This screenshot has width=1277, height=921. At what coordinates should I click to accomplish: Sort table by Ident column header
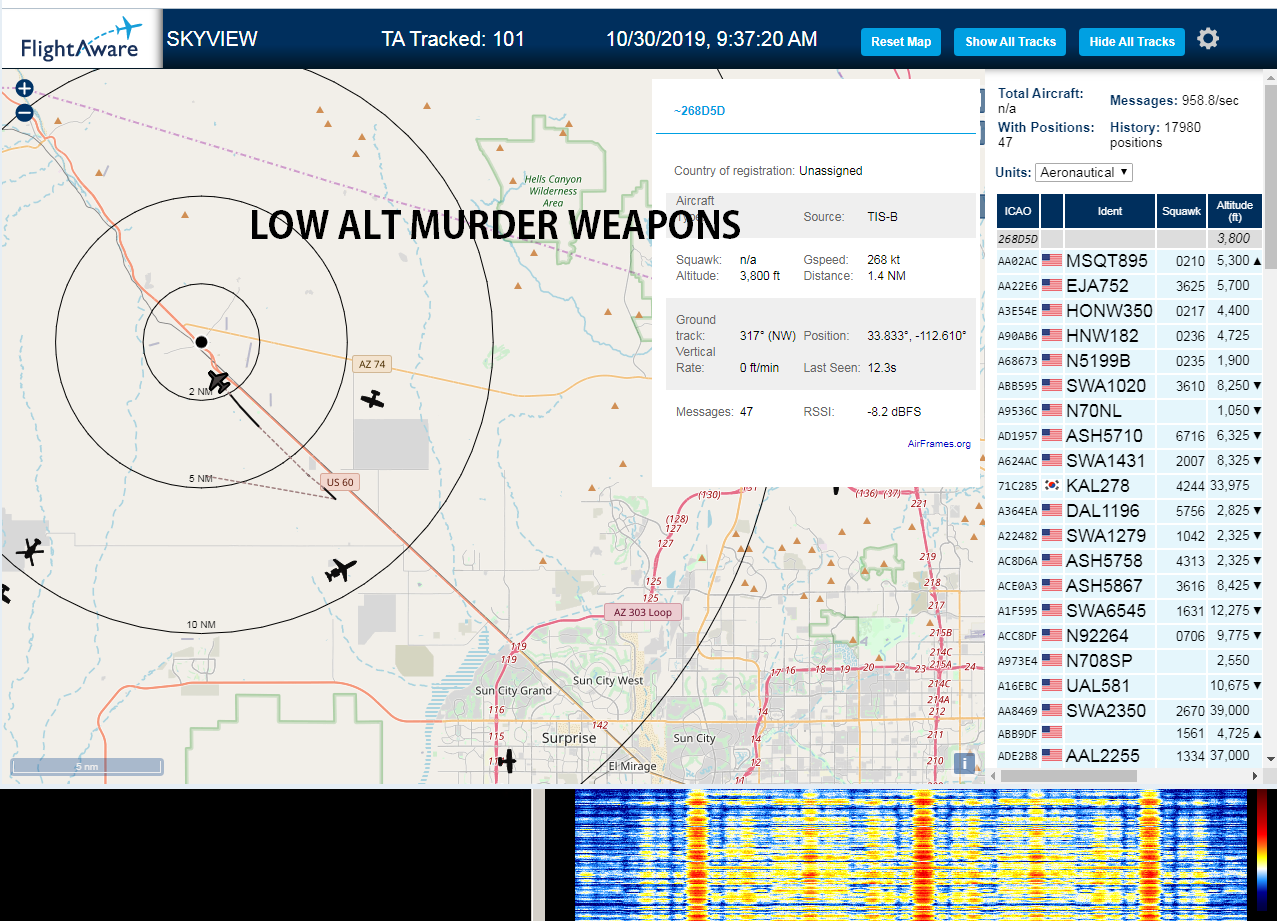point(1110,211)
